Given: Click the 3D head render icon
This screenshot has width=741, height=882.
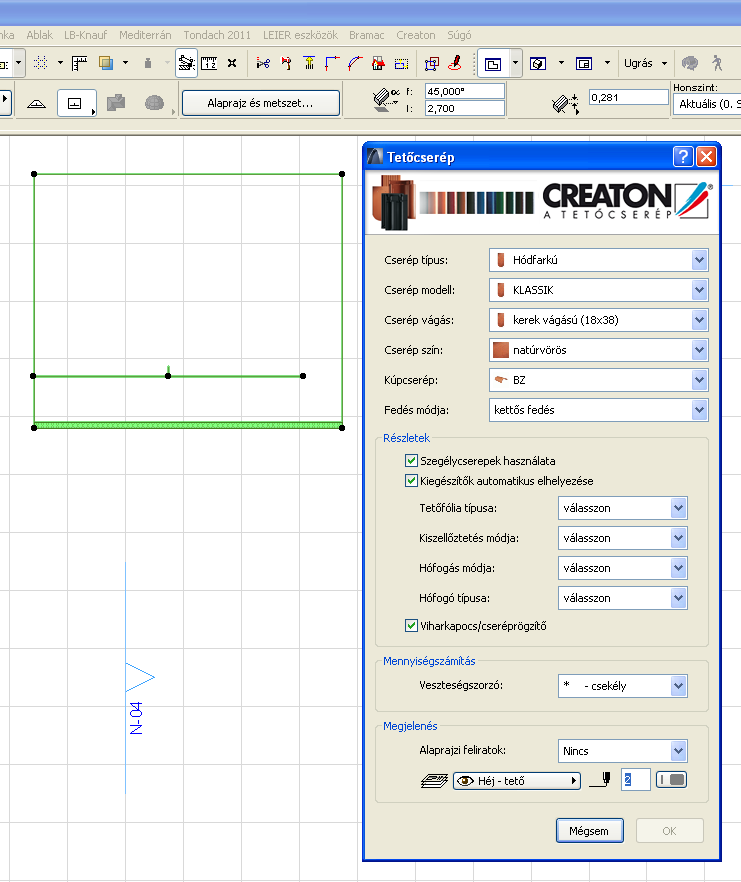Looking at the screenshot, I should point(690,63).
